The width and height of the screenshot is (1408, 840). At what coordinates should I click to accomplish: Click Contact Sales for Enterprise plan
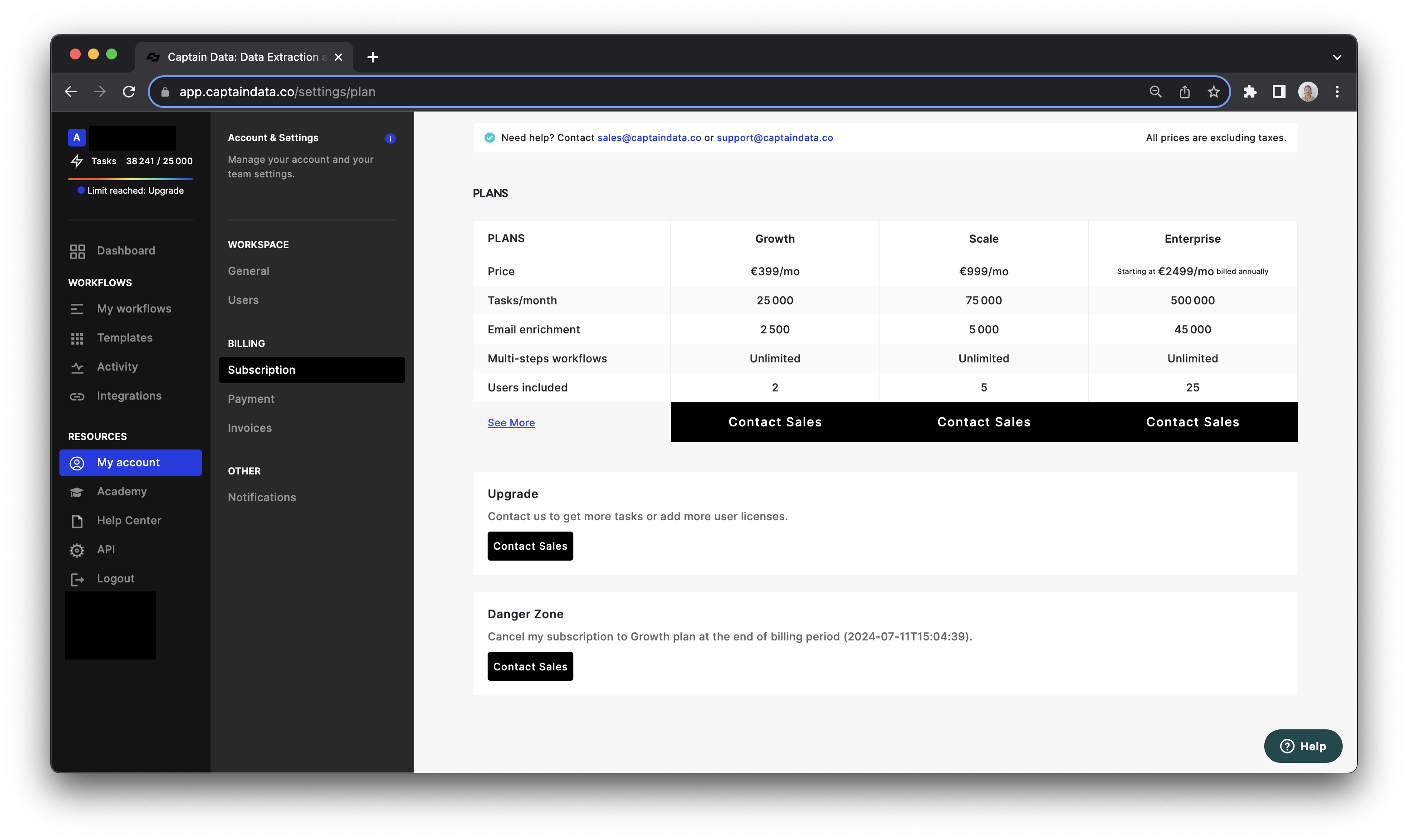1193,422
